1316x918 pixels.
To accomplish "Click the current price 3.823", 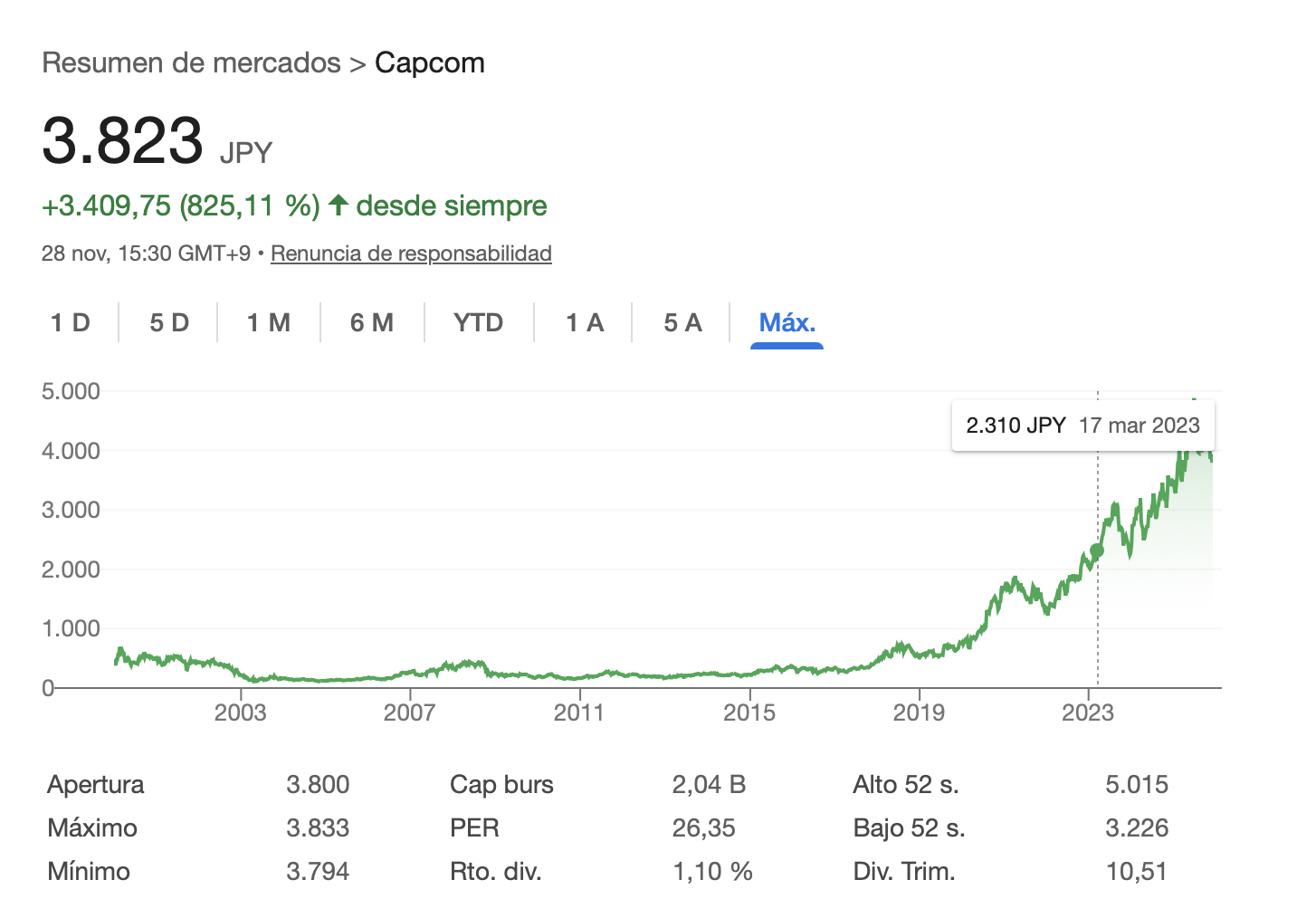I will (x=123, y=141).
